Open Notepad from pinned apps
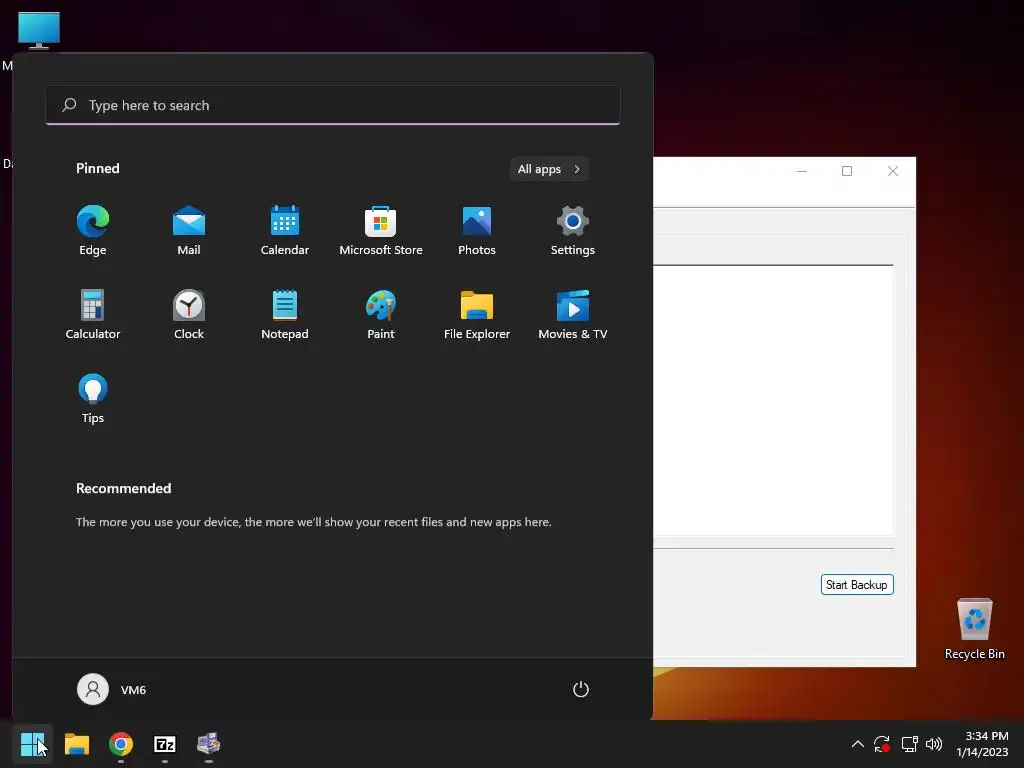 coord(285,315)
